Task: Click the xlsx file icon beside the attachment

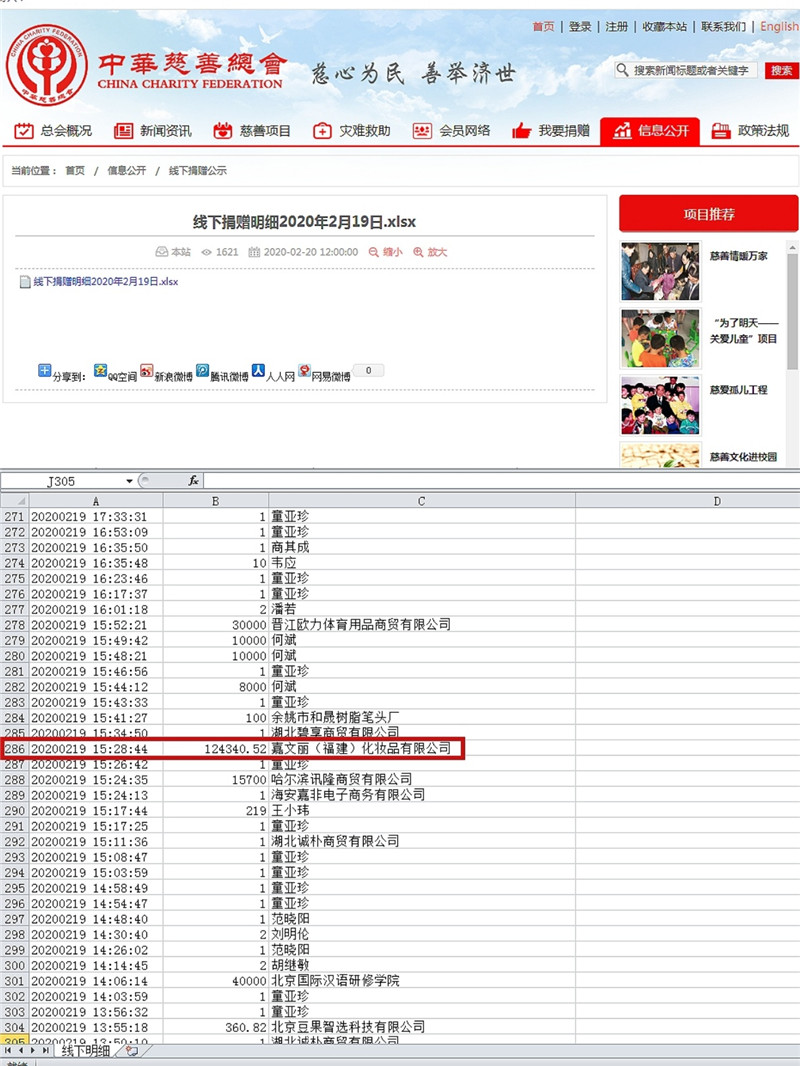Action: pos(25,281)
